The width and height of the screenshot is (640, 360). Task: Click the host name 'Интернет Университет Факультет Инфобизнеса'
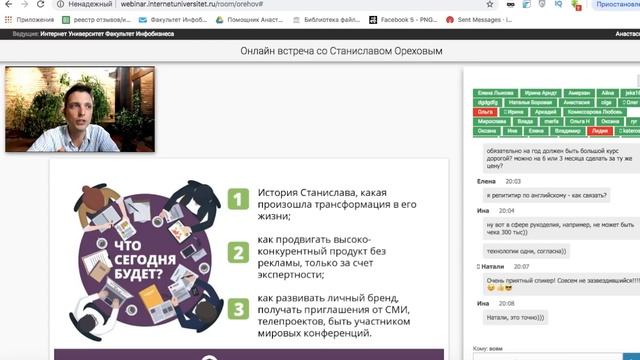[107, 34]
